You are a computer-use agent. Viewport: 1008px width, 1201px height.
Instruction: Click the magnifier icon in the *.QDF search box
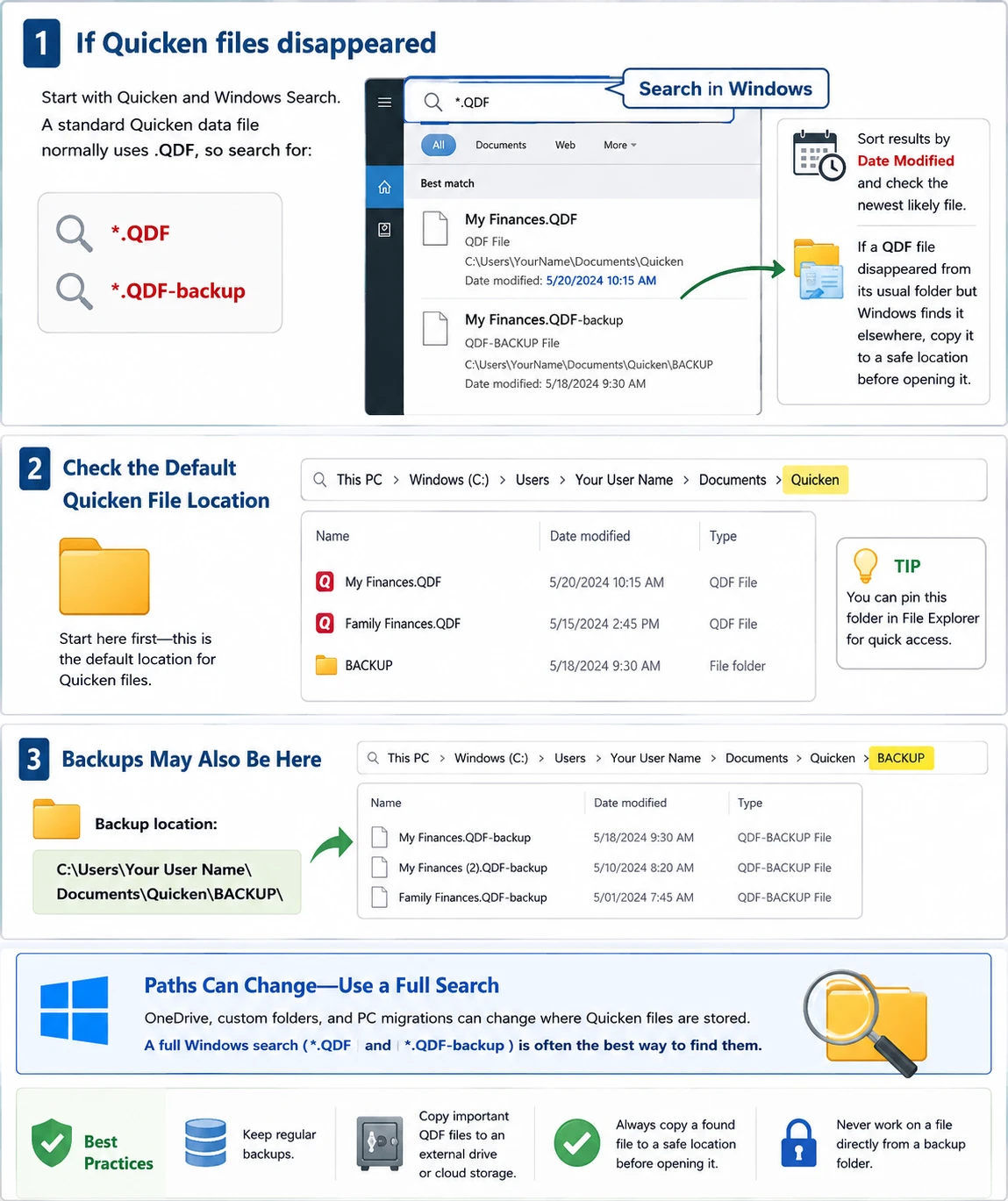(433, 103)
